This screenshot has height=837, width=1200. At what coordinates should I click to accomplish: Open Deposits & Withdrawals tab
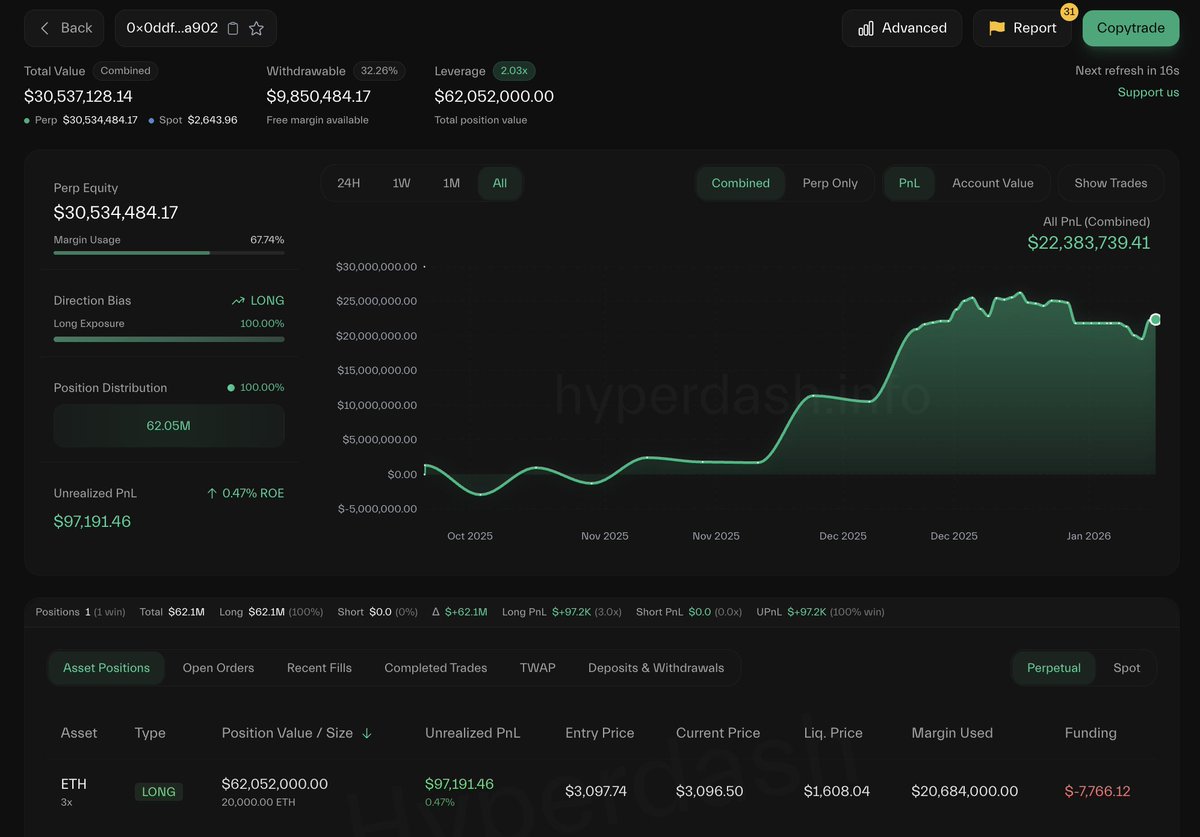655,668
